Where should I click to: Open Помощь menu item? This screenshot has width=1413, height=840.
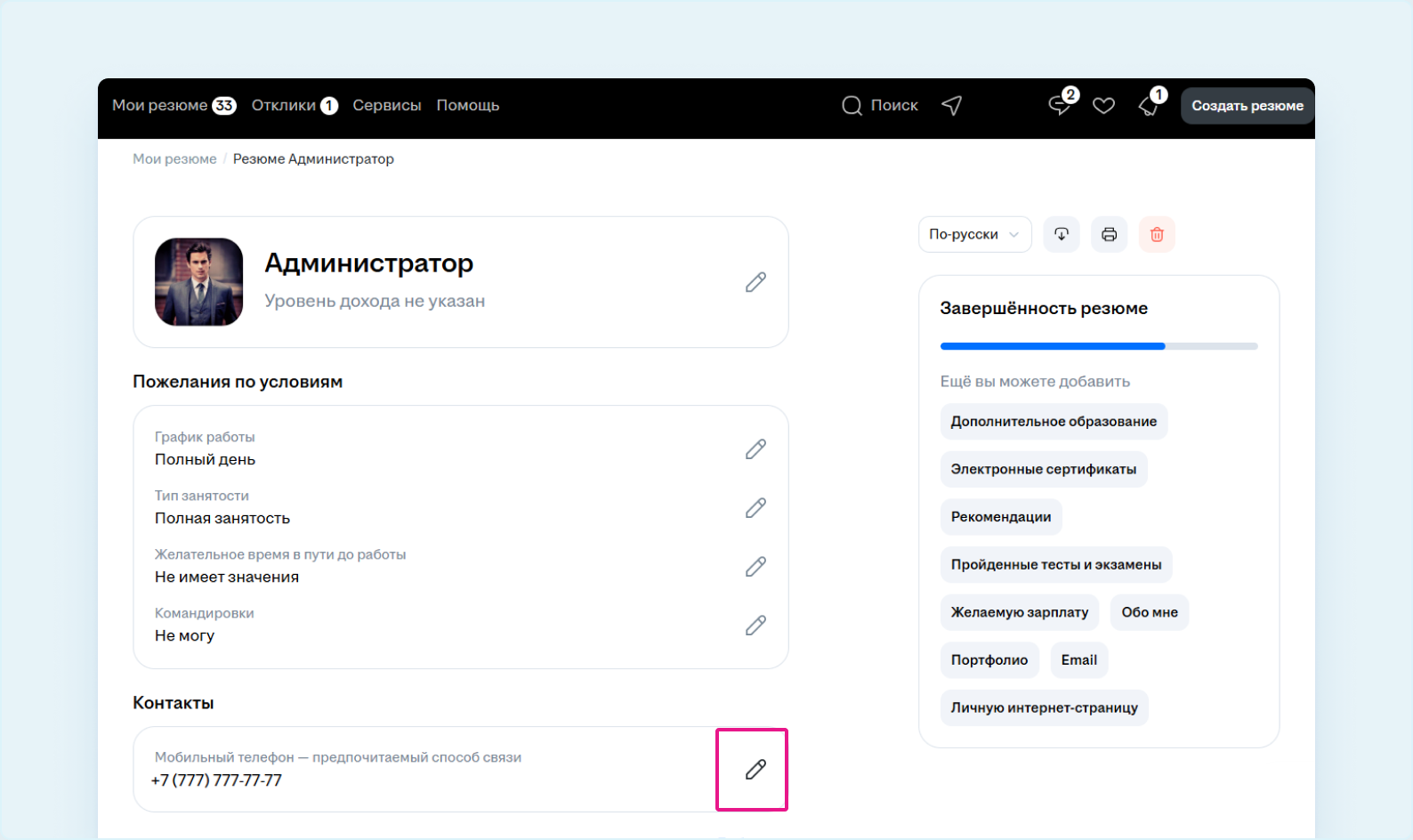pyautogui.click(x=468, y=105)
